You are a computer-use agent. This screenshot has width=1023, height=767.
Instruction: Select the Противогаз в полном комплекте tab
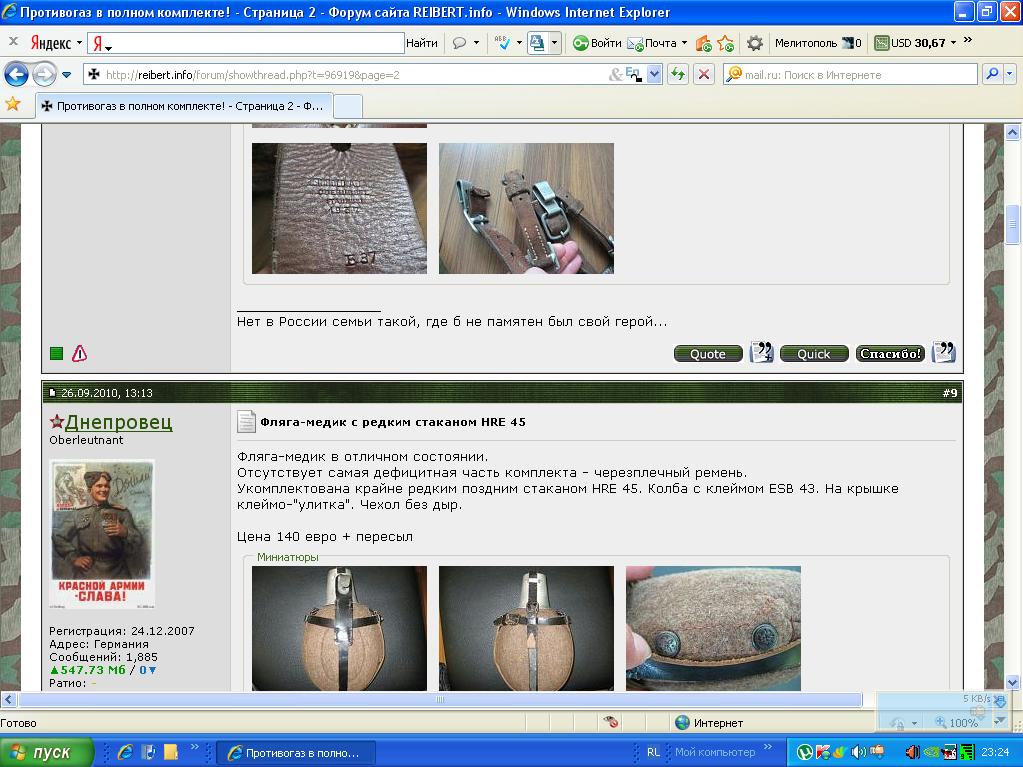pyautogui.click(x=184, y=106)
